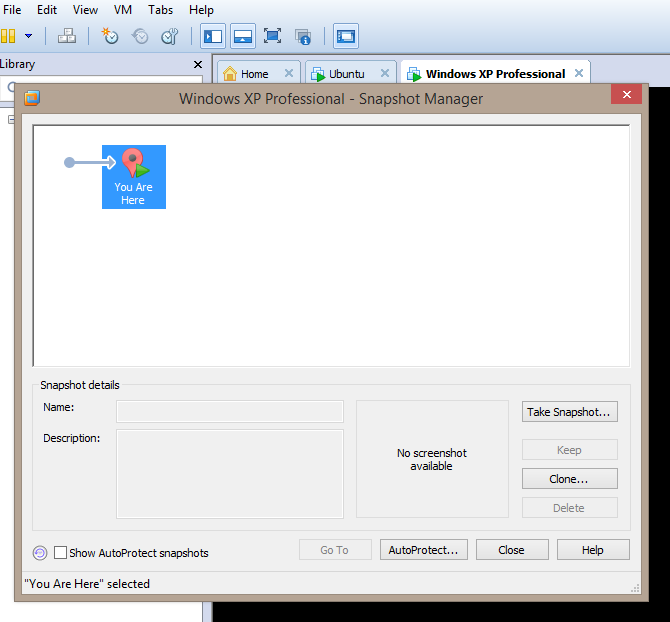The width and height of the screenshot is (670, 622).
Task: Click the Clone button
Action: pos(570,479)
